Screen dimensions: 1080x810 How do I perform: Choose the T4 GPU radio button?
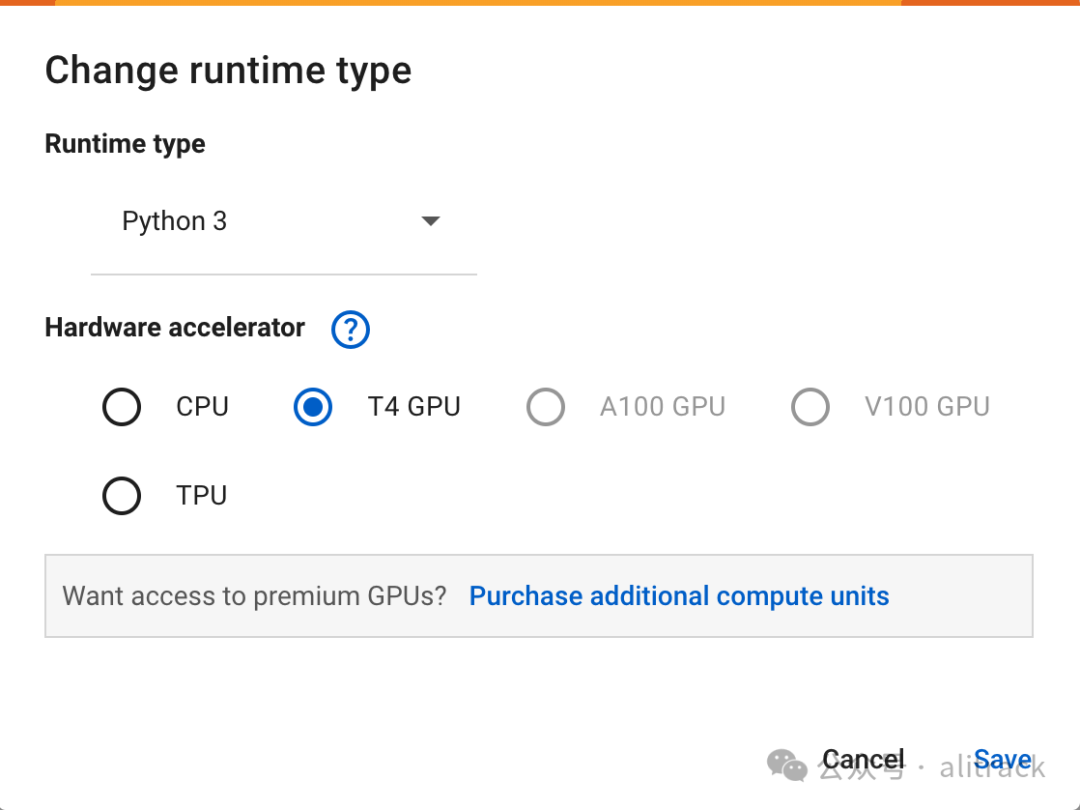tap(313, 407)
